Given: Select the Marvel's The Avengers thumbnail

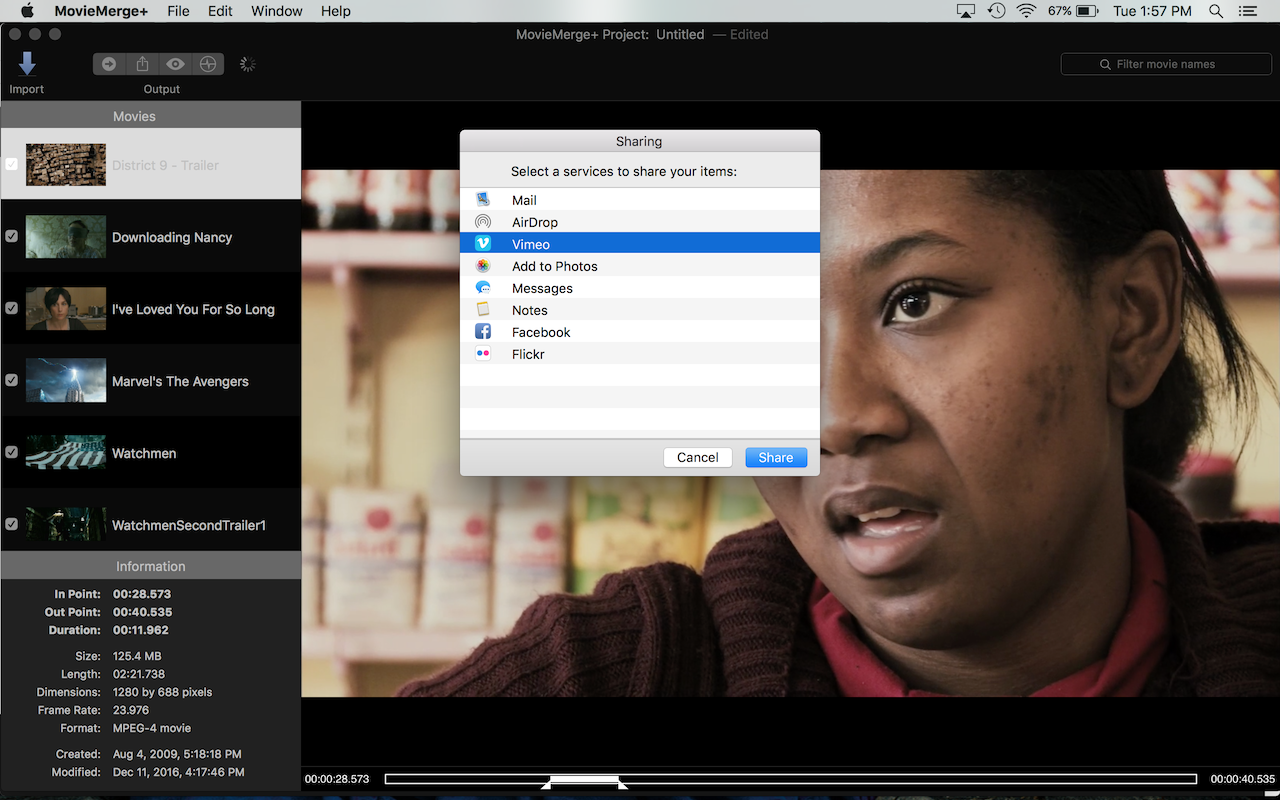Looking at the screenshot, I should tap(66, 381).
